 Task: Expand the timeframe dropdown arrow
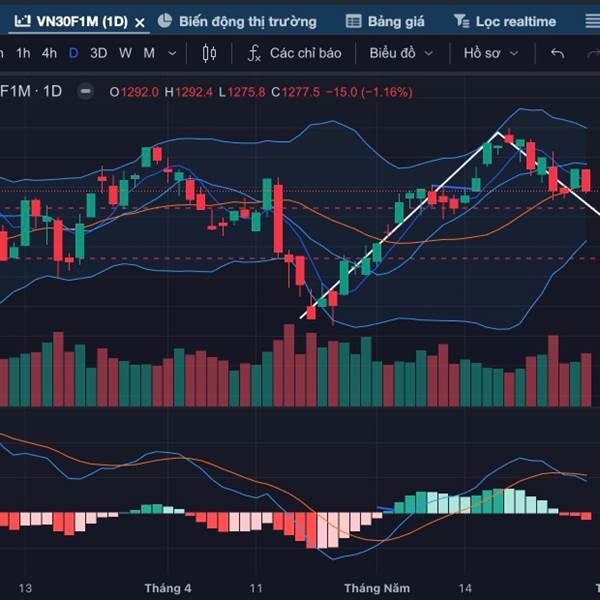(172, 53)
